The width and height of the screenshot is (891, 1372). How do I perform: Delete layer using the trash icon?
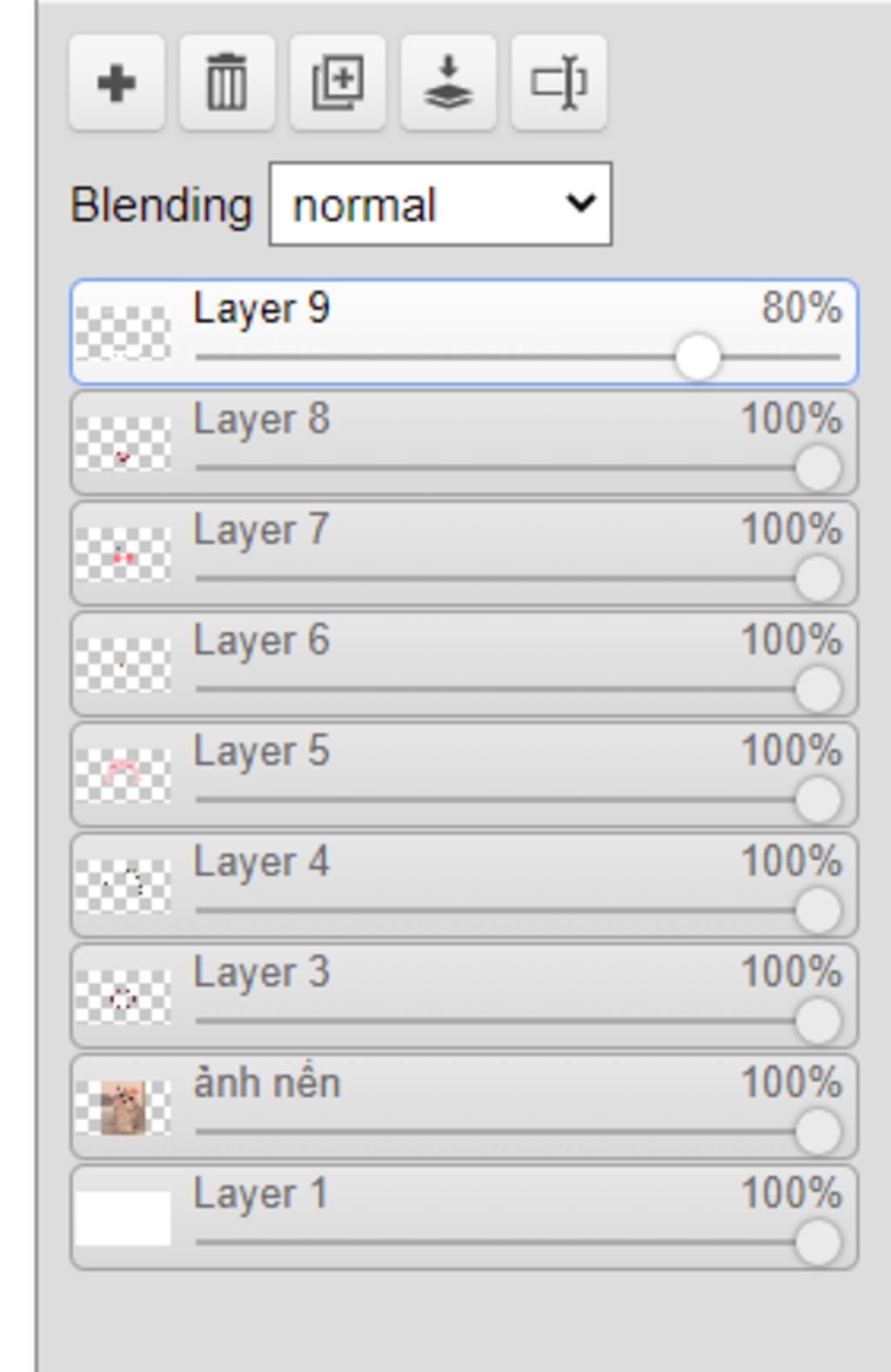click(227, 84)
